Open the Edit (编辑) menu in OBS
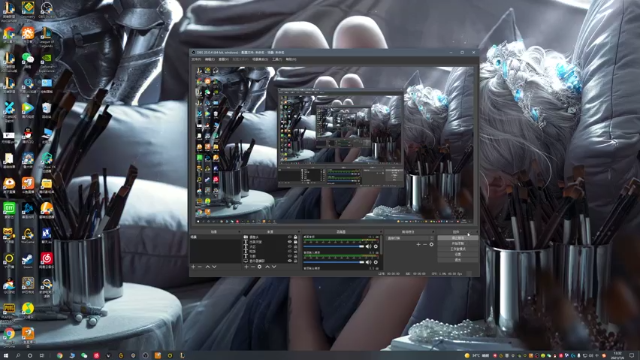Screen dimensions: 640x360 coord(209,59)
